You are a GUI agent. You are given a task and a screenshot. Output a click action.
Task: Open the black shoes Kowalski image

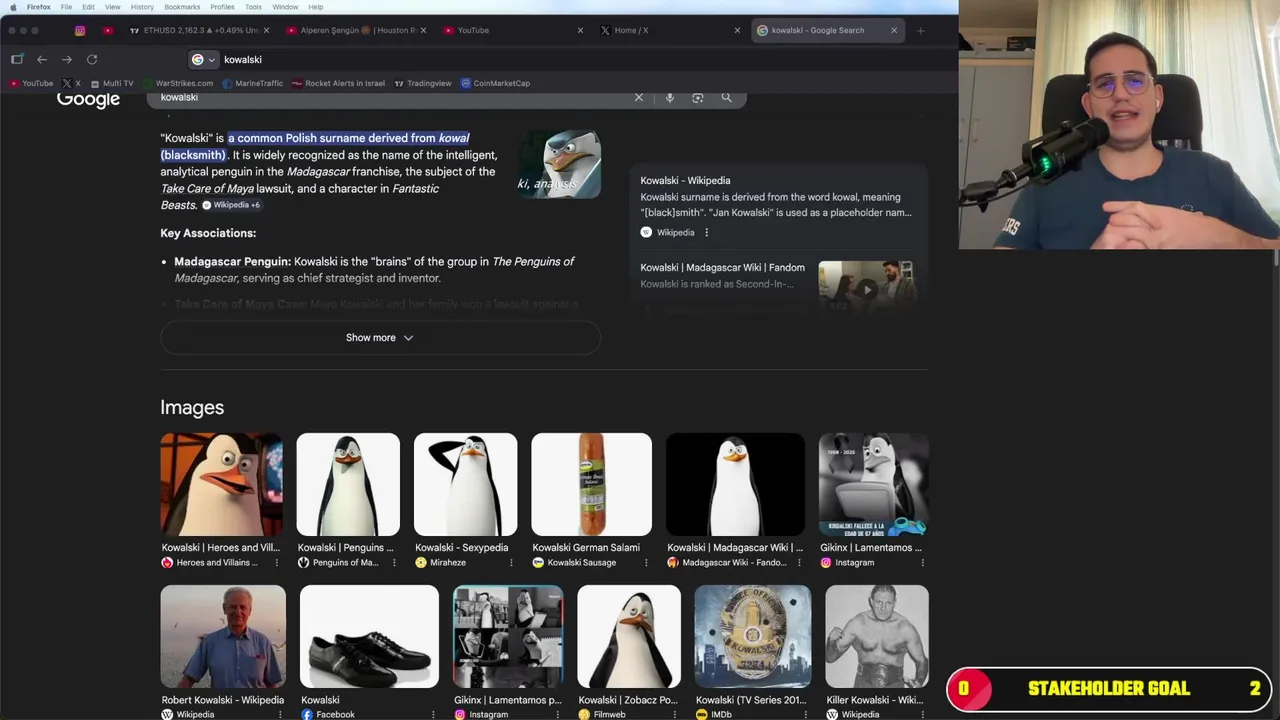tap(369, 637)
